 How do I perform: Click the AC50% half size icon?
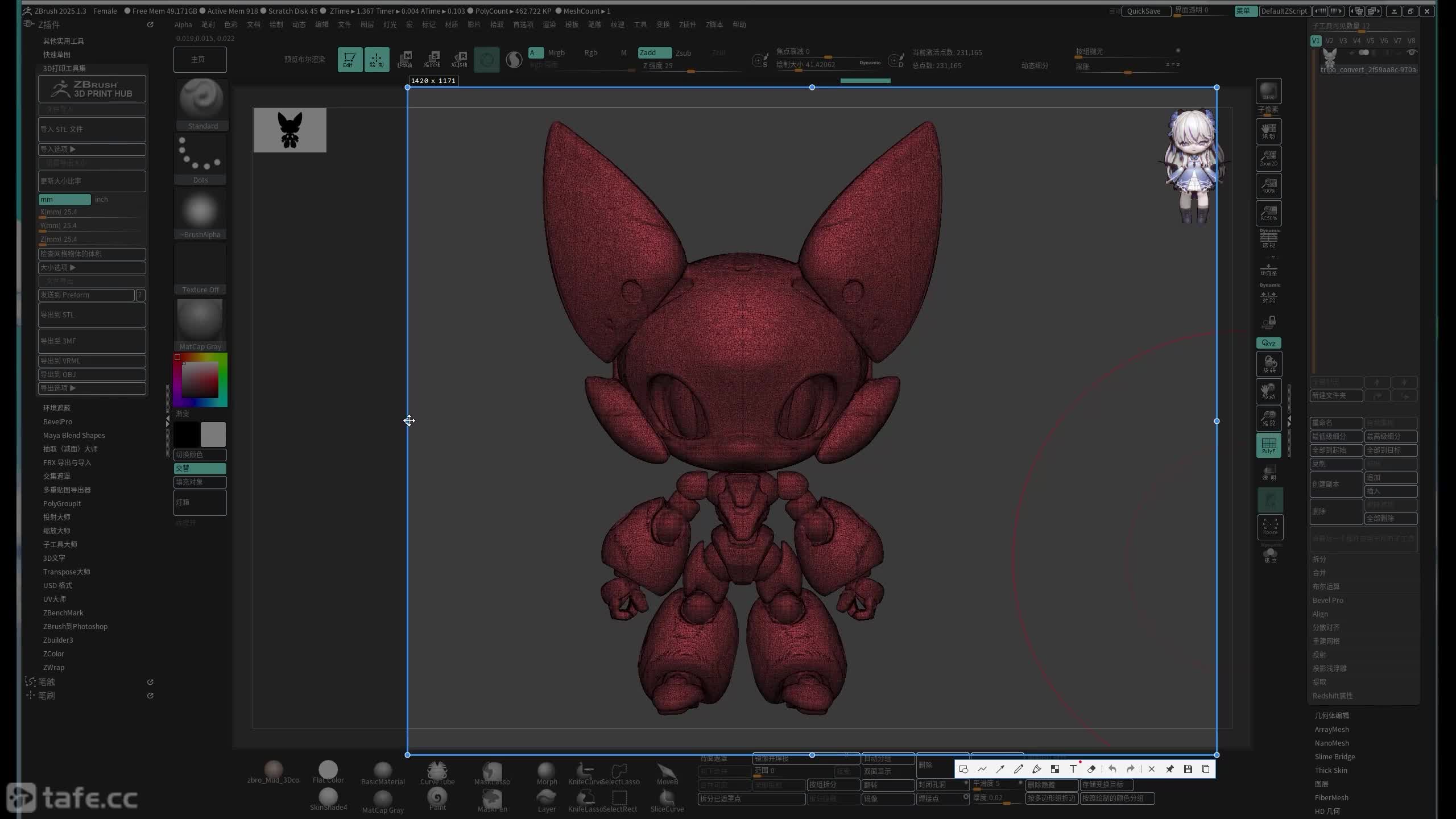[1268, 213]
